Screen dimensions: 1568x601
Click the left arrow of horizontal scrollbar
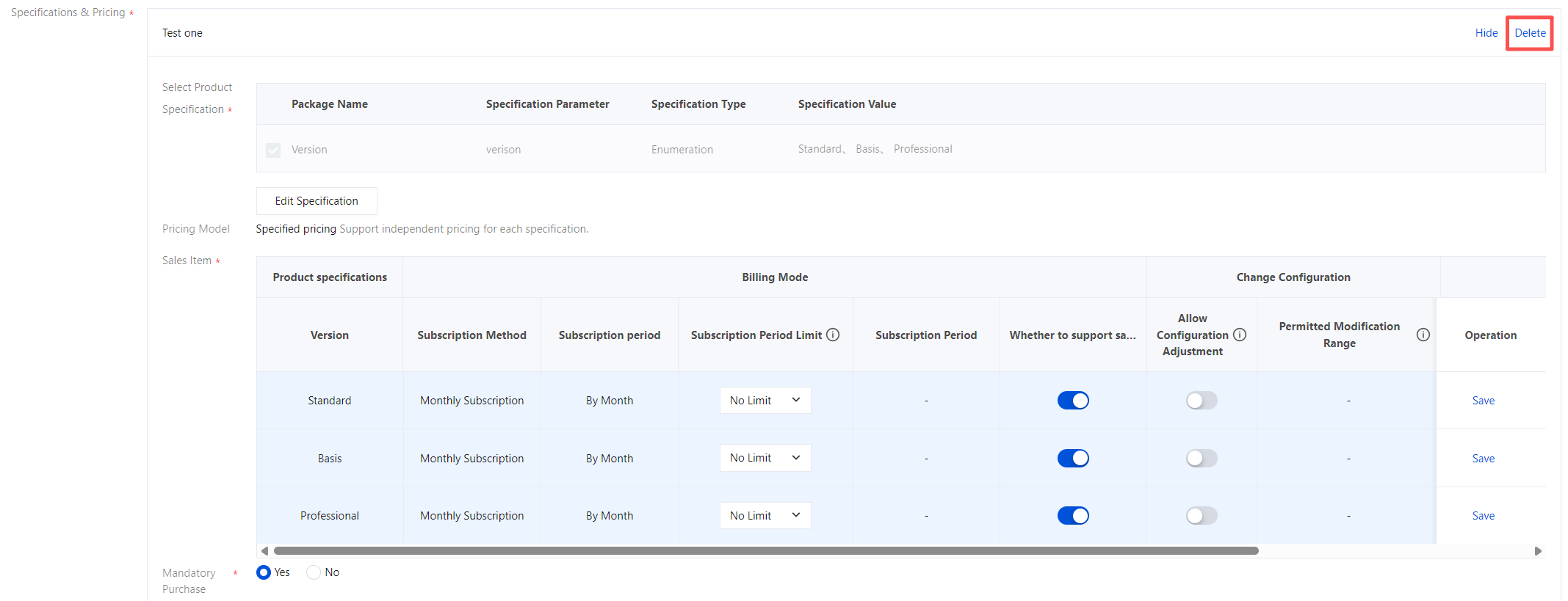(x=264, y=551)
